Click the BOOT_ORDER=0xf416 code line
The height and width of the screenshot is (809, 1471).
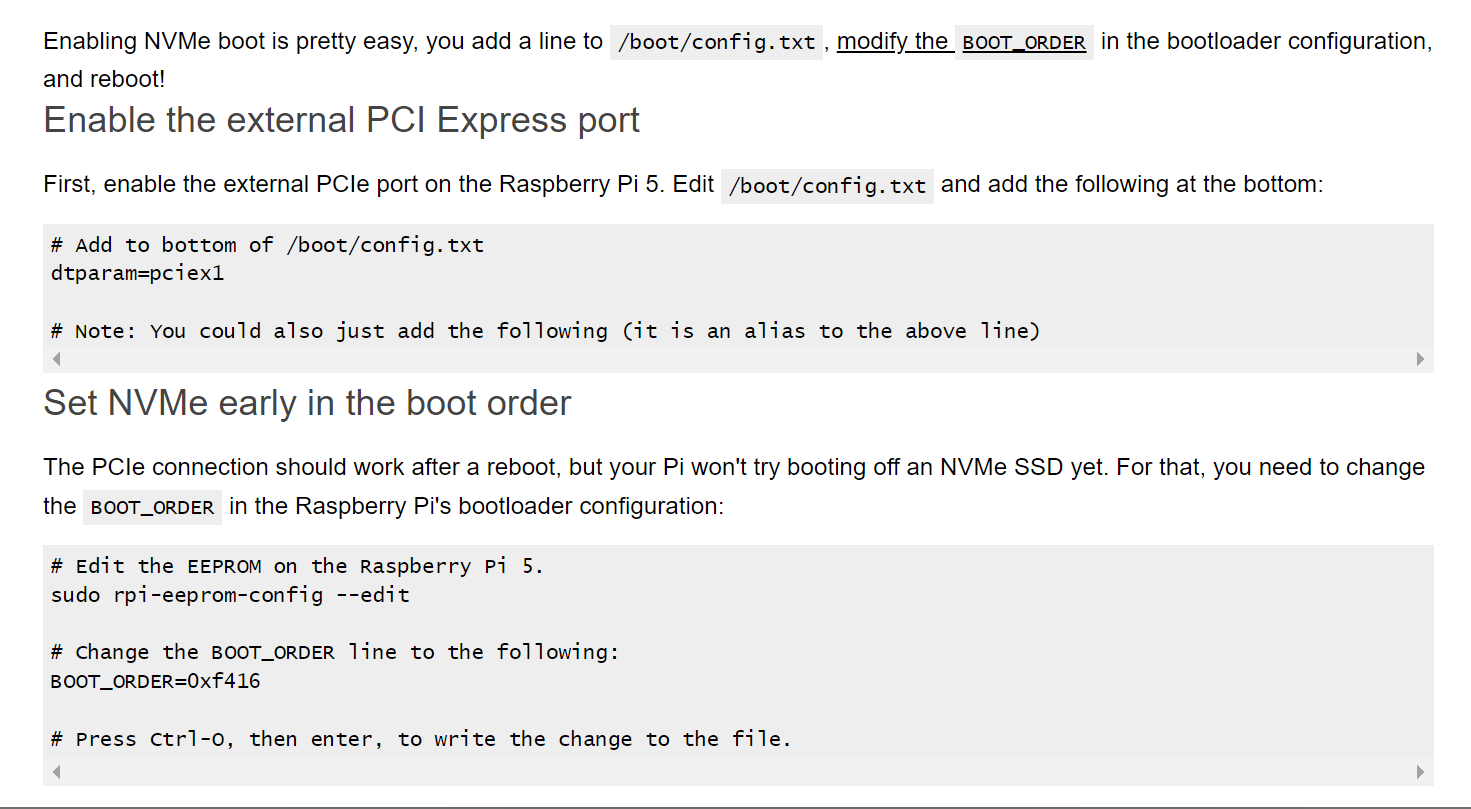155,682
